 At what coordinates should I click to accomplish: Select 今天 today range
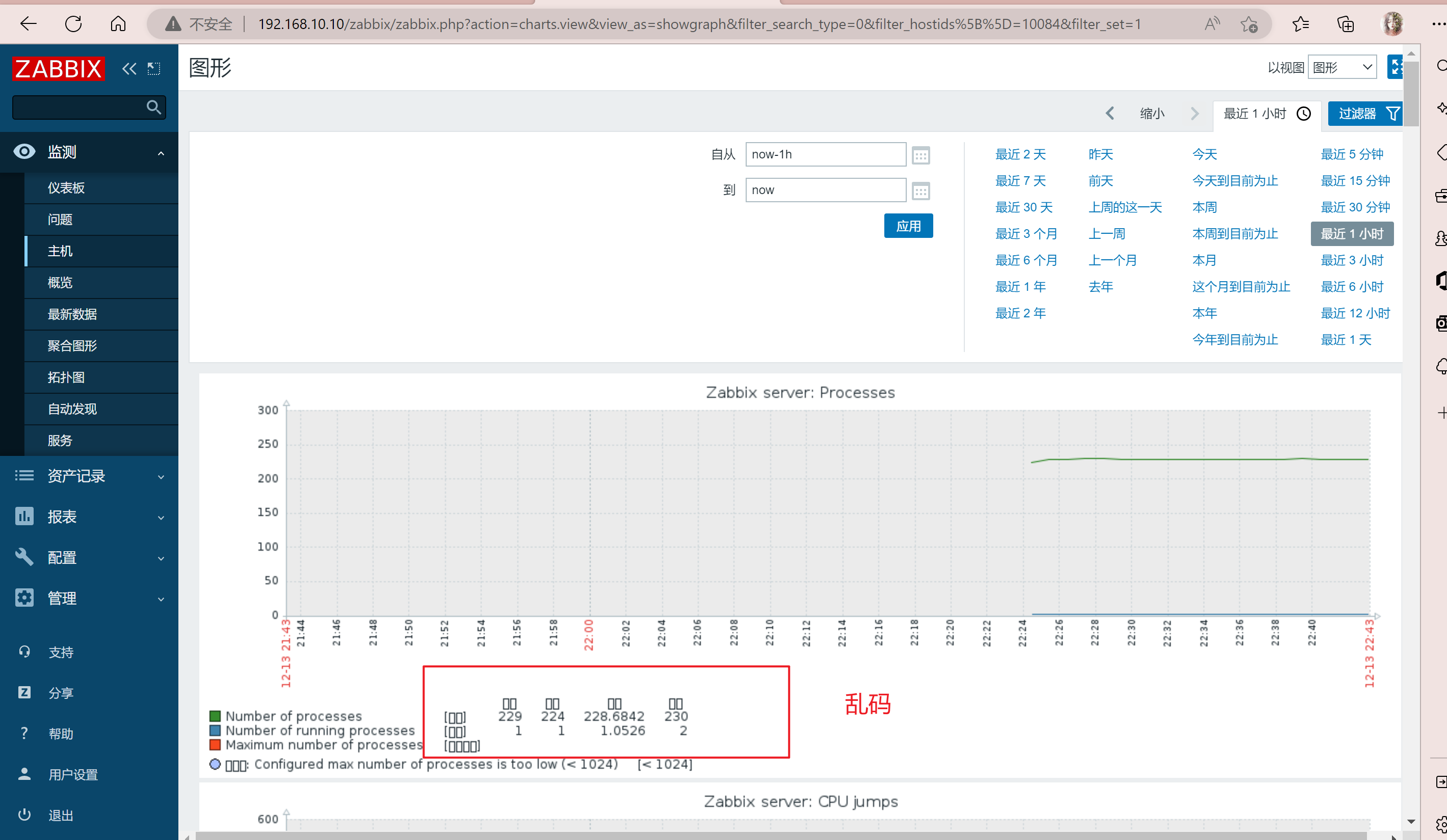click(x=1205, y=154)
